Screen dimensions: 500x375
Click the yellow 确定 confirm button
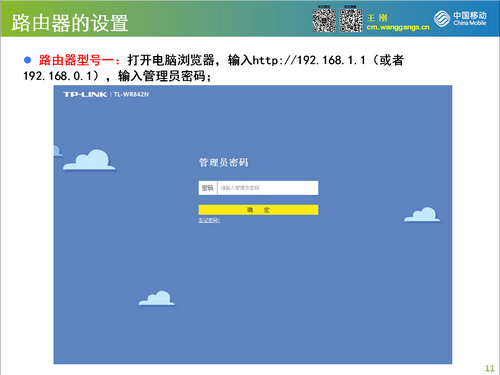(x=258, y=210)
